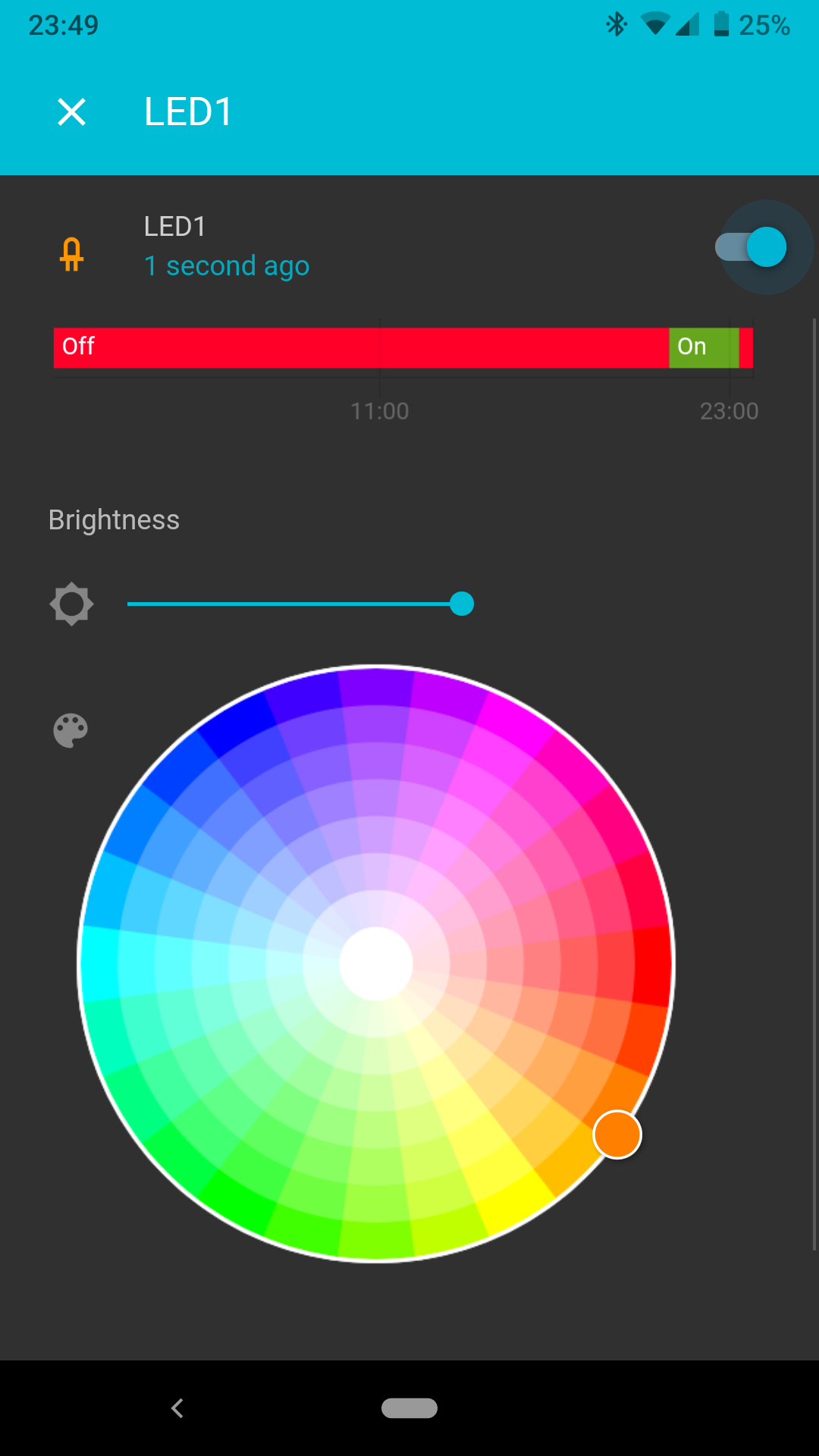The width and height of the screenshot is (819, 1456).
Task: Select the white center of the color wheel
Action: [376, 964]
